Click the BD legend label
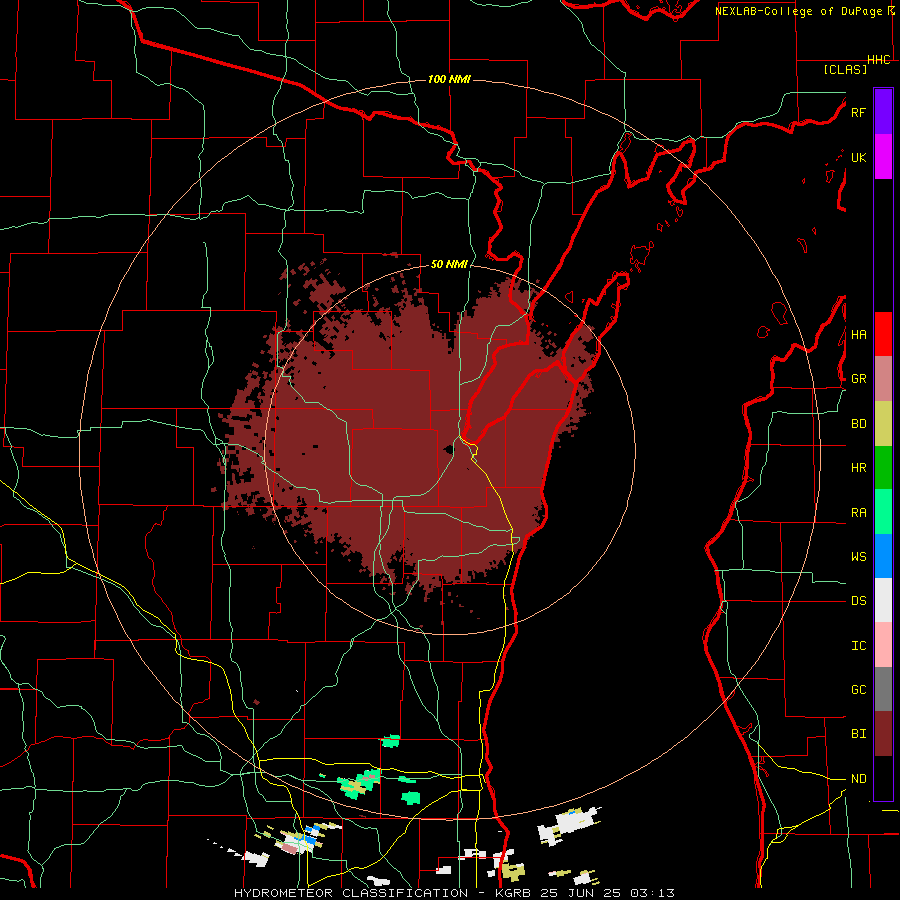 [x=858, y=424]
